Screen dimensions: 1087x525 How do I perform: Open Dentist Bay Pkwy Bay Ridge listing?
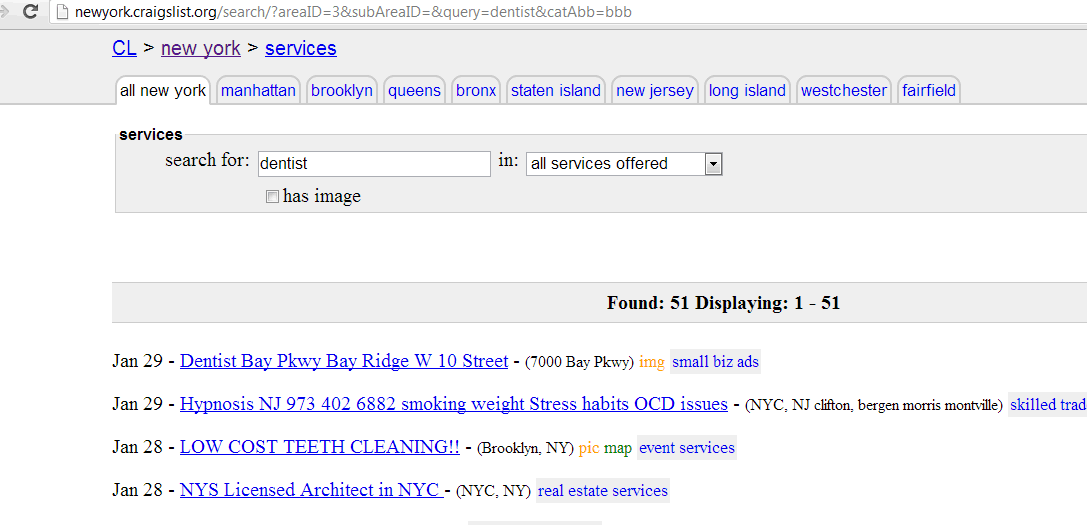coord(344,361)
